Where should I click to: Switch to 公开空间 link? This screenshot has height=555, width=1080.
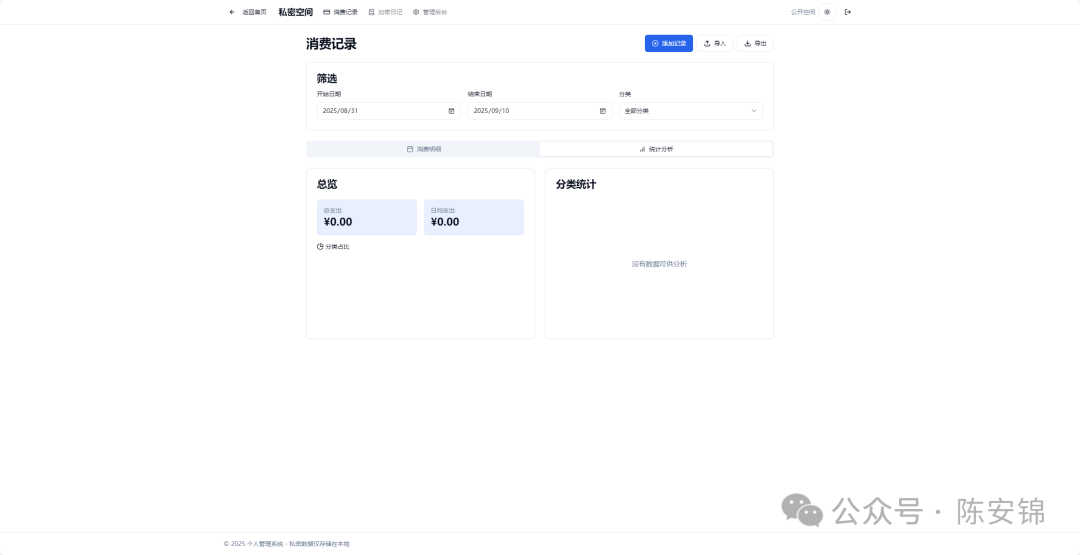tap(802, 12)
